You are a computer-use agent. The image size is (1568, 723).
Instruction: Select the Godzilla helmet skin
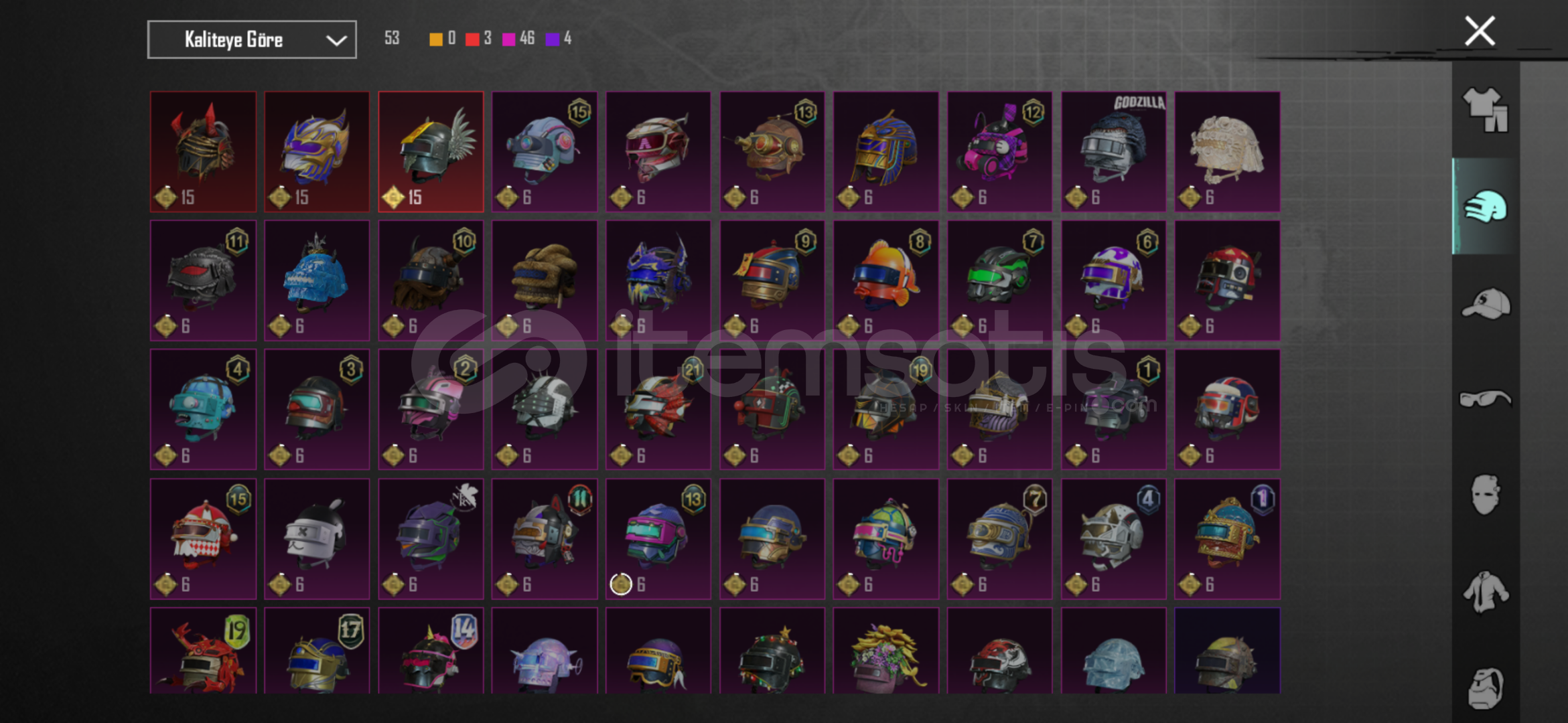[1113, 152]
